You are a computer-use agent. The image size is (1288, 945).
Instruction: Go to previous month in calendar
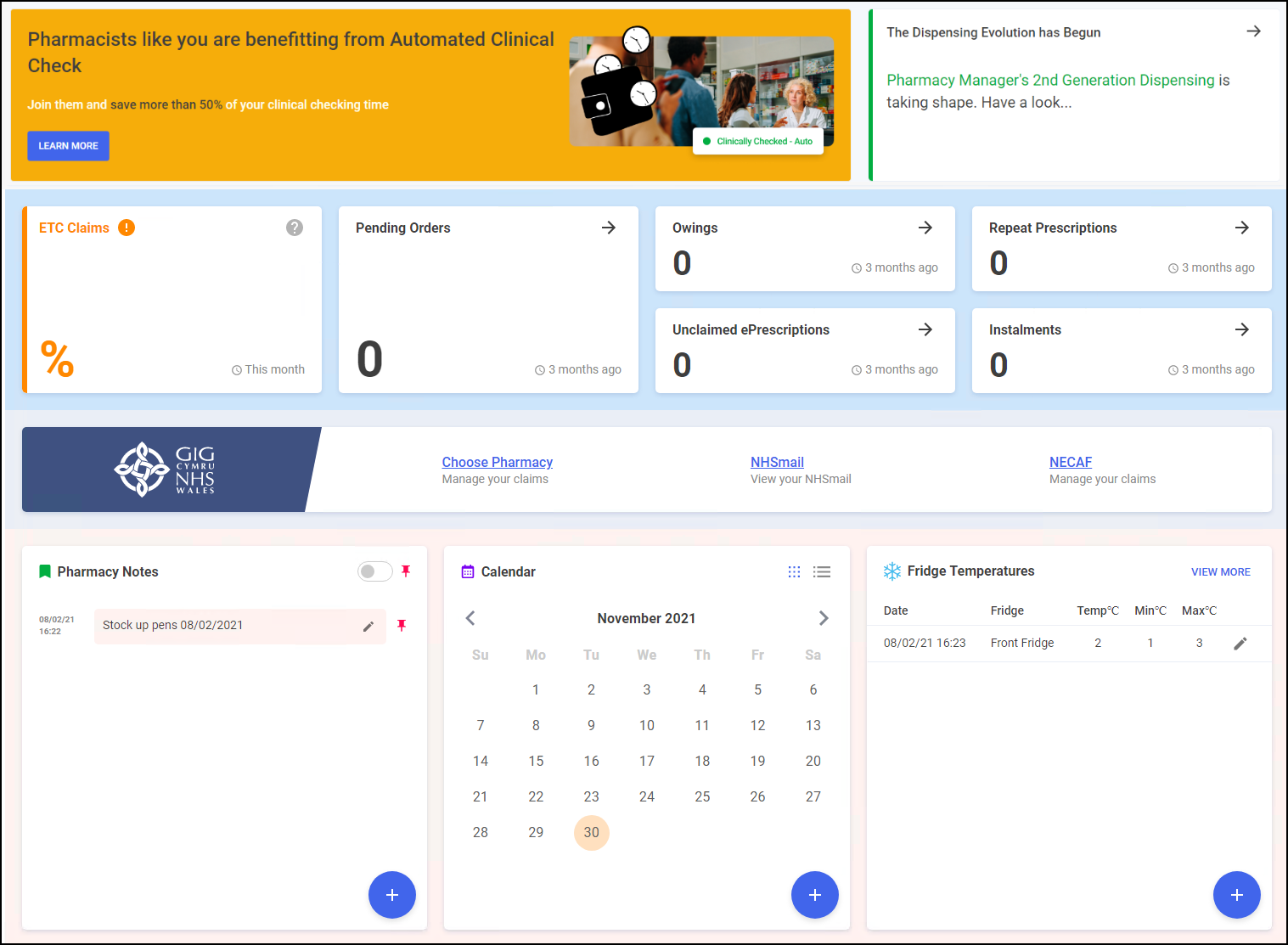(470, 618)
